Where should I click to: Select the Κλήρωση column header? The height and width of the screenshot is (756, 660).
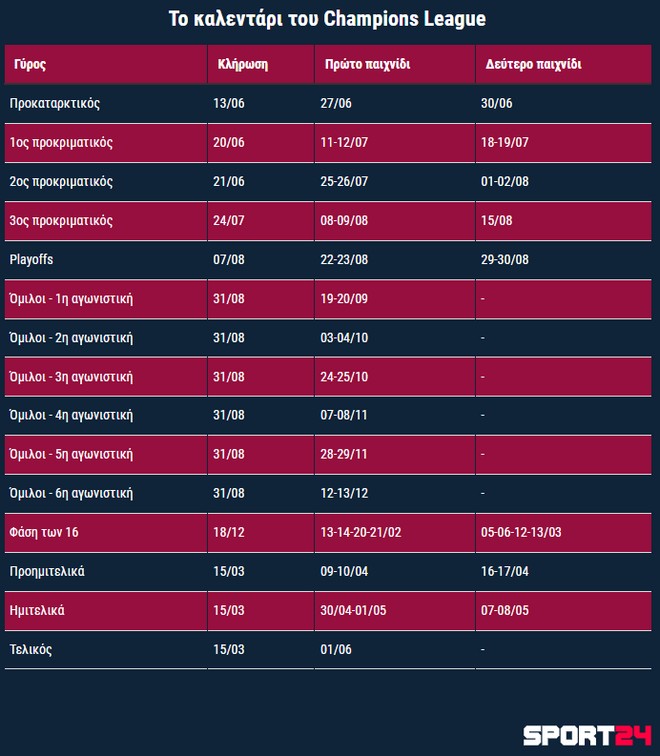[241, 64]
